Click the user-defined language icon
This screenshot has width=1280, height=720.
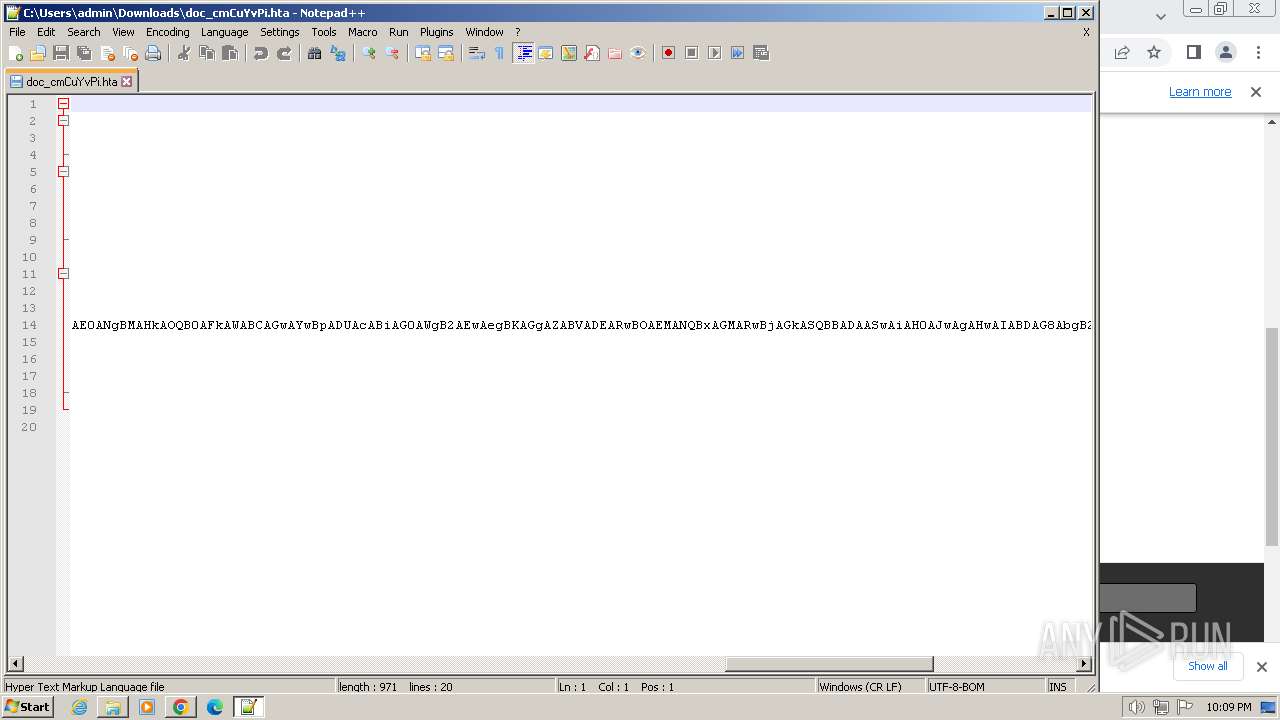click(546, 53)
